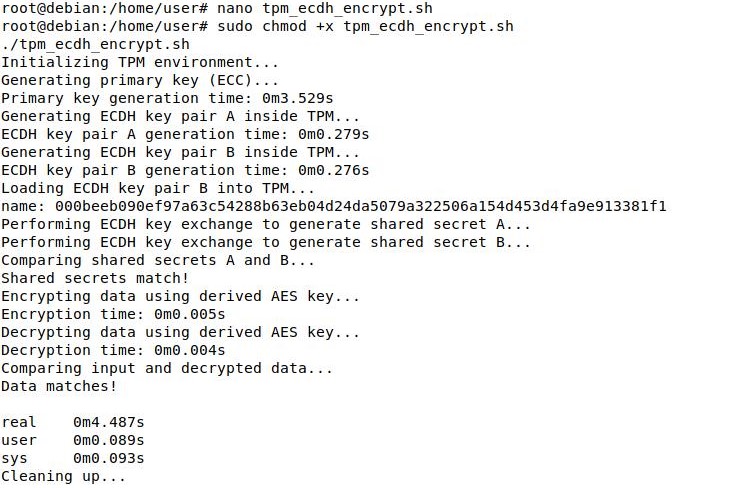Click 'Initializing TPM environment...' text

point(139,62)
